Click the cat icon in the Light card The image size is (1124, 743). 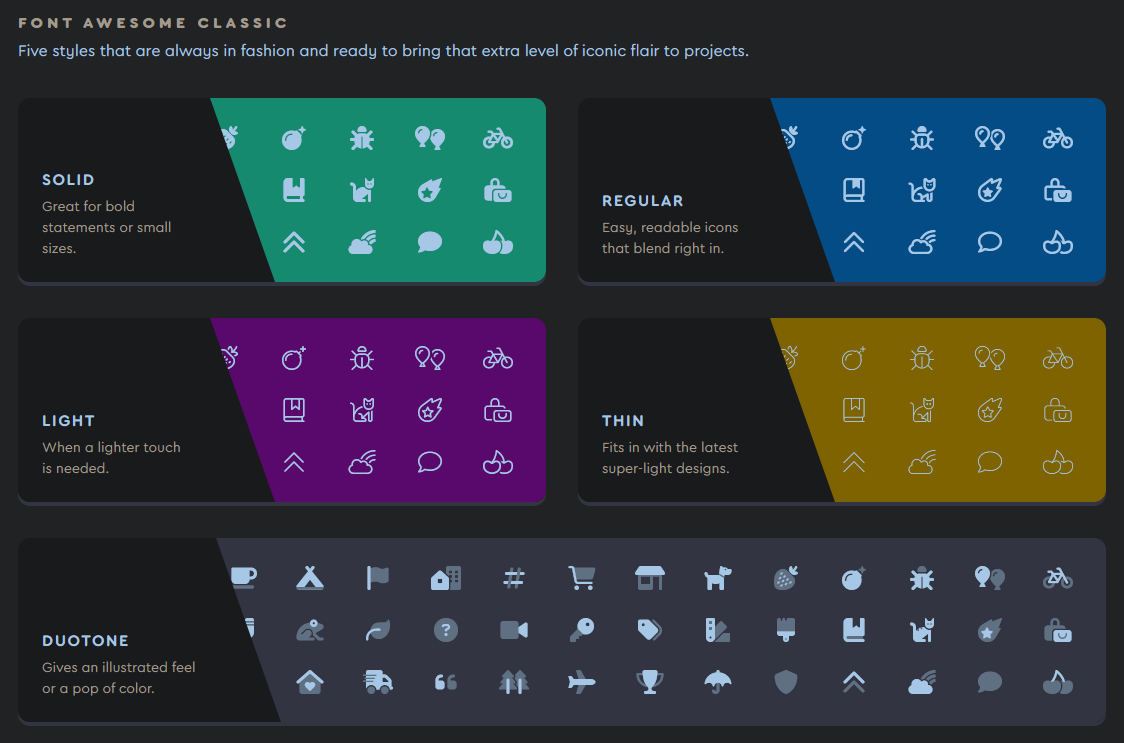point(361,410)
